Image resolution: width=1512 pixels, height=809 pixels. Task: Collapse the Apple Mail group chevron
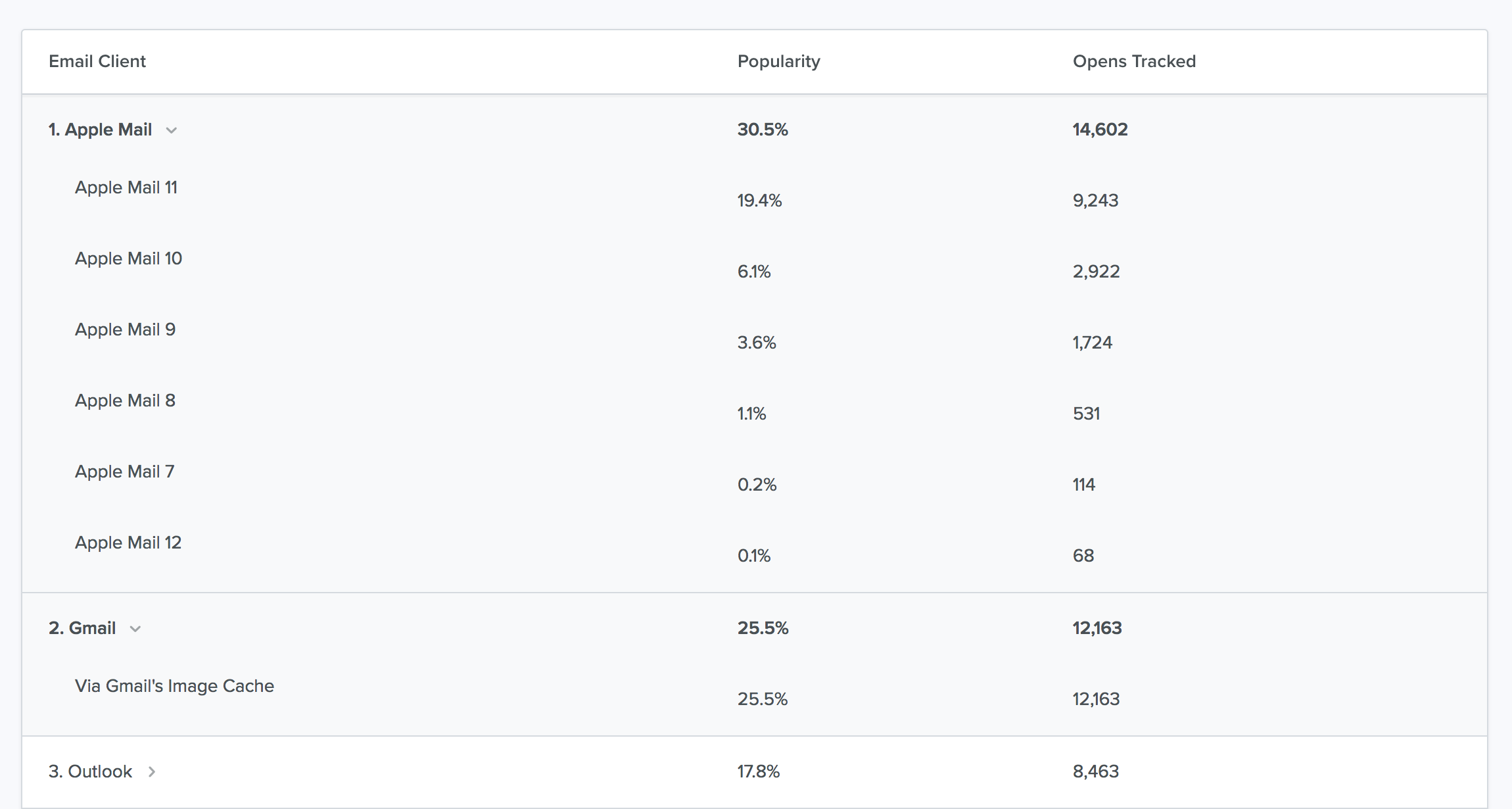click(x=171, y=130)
